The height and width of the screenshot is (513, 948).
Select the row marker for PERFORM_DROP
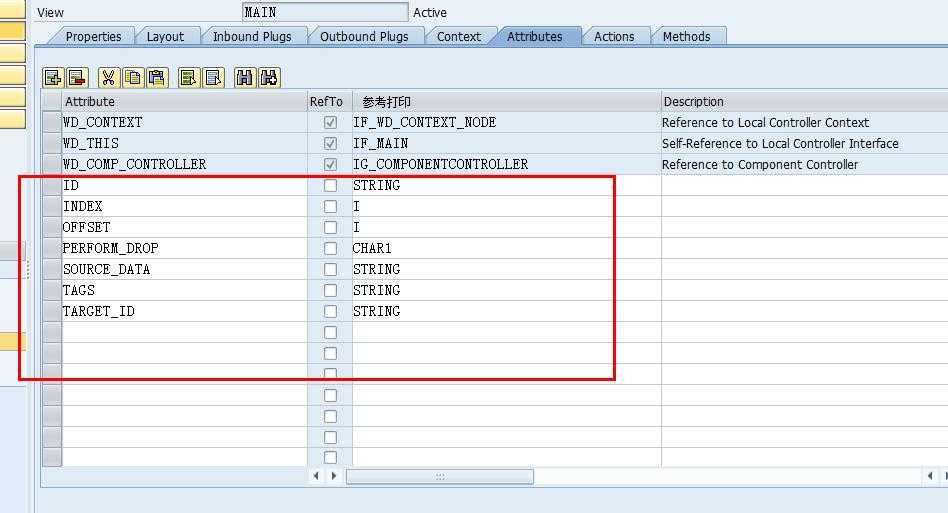pyautogui.click(x=52, y=248)
